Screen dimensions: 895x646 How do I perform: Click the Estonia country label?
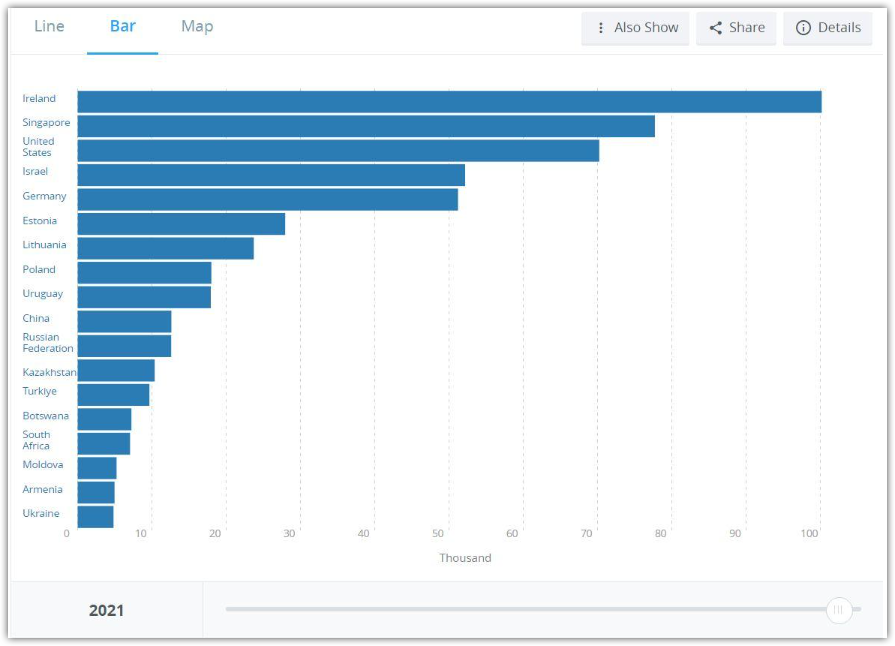(39, 220)
